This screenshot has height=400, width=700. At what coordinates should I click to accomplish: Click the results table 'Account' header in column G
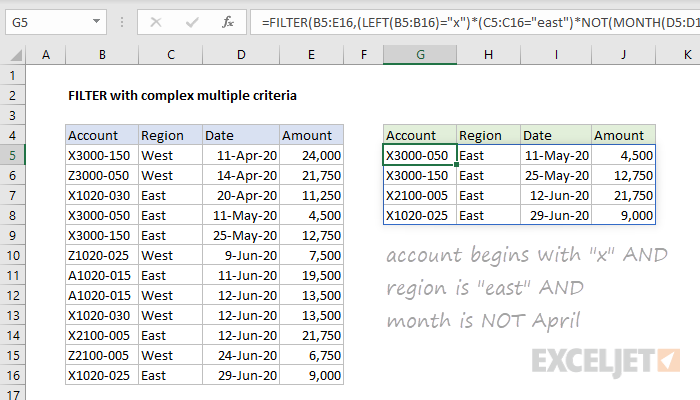click(x=420, y=135)
